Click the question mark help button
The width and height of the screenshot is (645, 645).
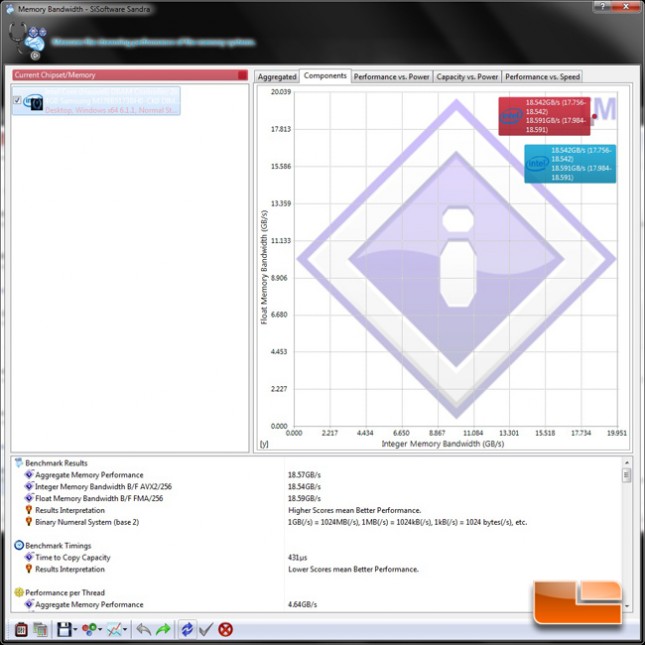(604, 6)
